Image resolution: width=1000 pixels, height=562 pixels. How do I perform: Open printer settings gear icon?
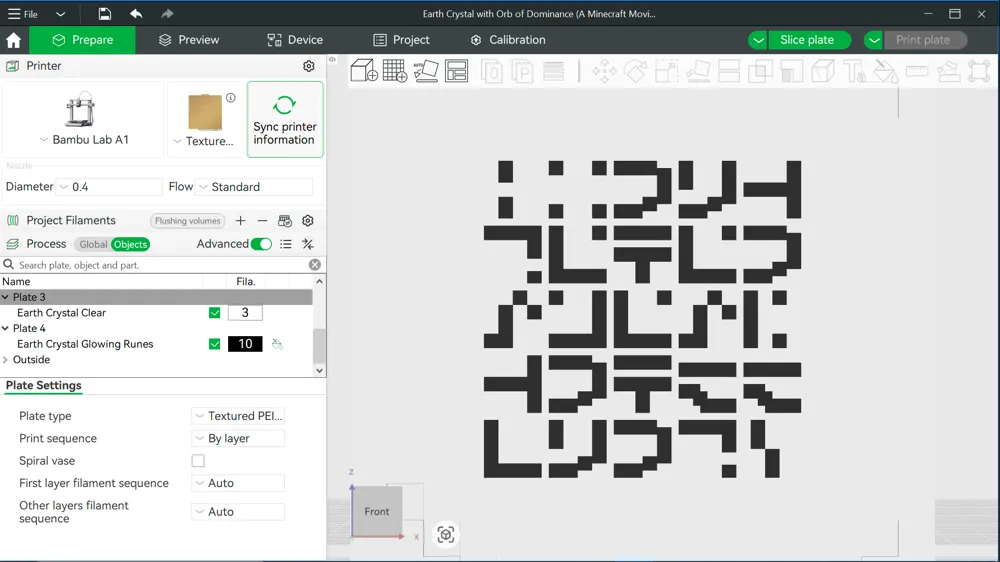click(x=309, y=66)
